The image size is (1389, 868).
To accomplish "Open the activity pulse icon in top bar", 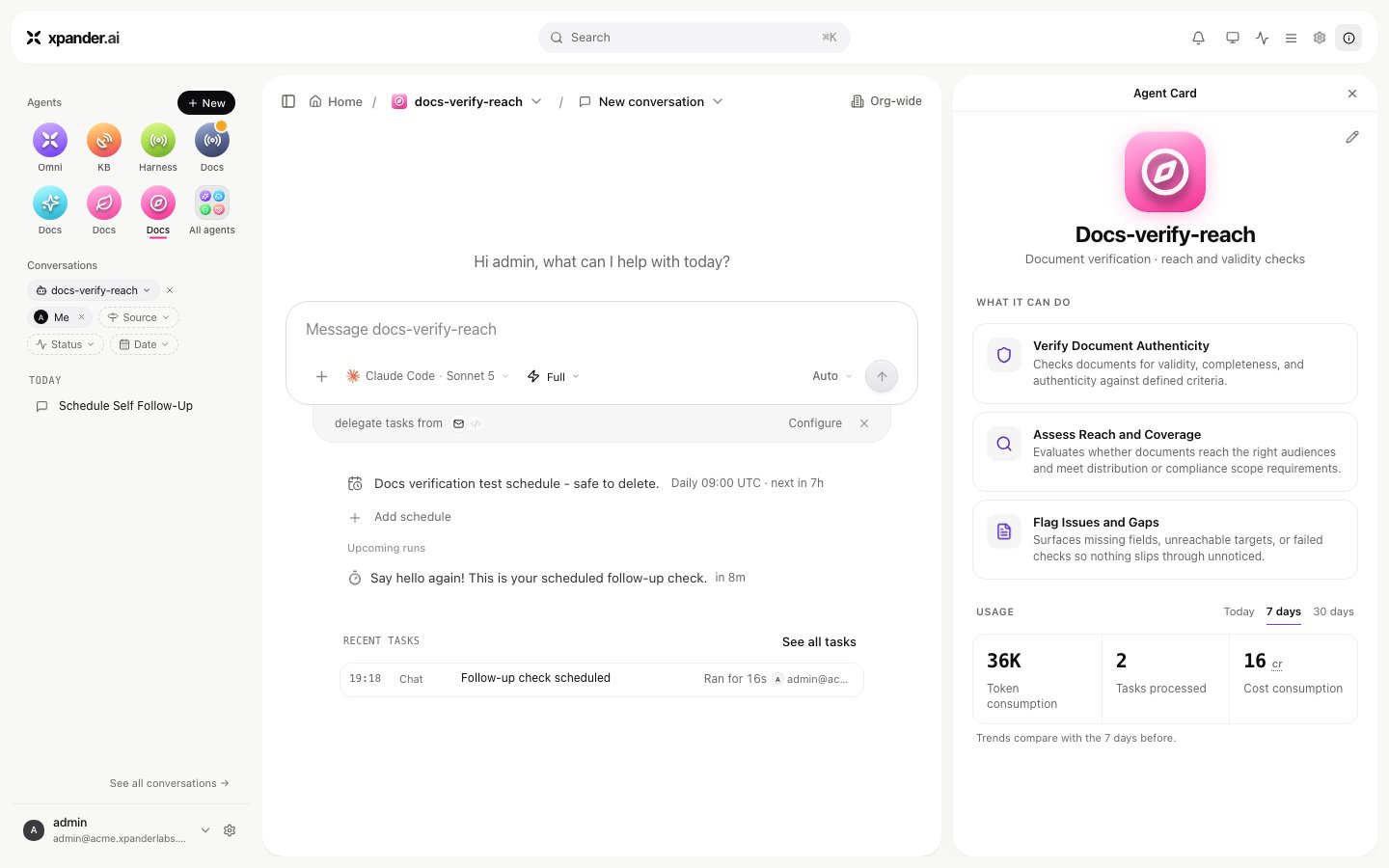I will click(1263, 38).
